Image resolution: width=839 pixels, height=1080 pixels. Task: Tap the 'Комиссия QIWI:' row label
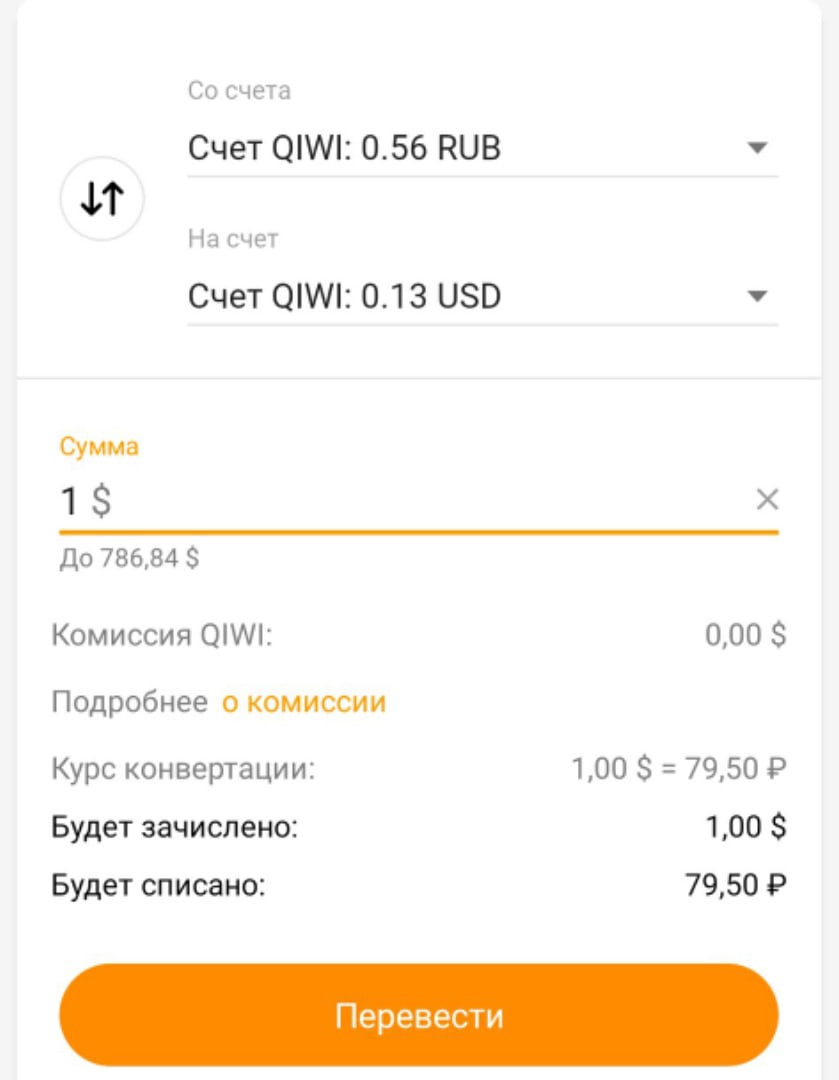[162, 635]
